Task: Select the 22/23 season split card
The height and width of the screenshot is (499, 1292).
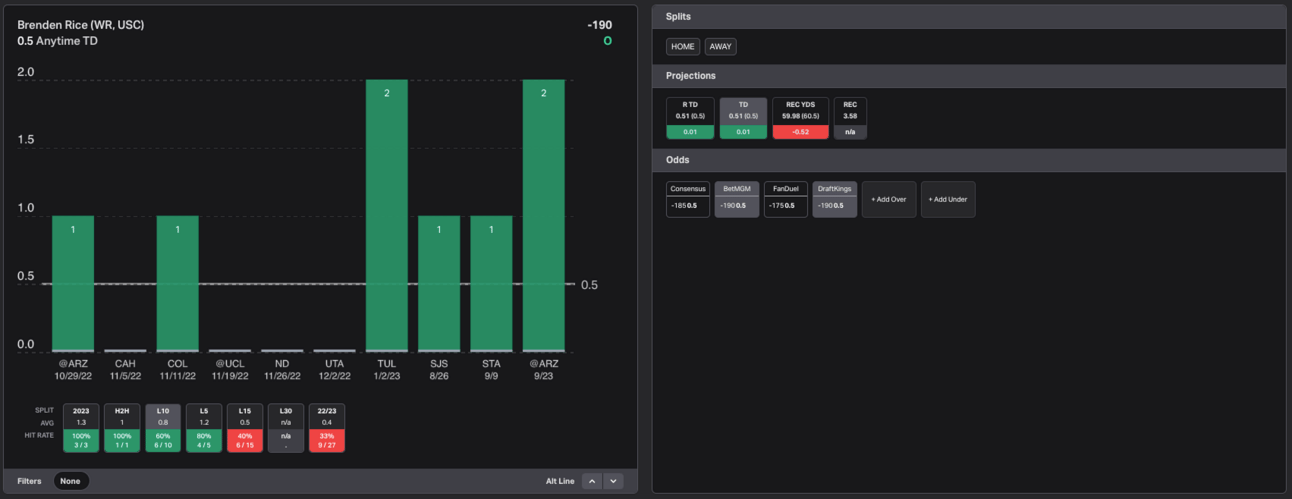Action: click(327, 428)
